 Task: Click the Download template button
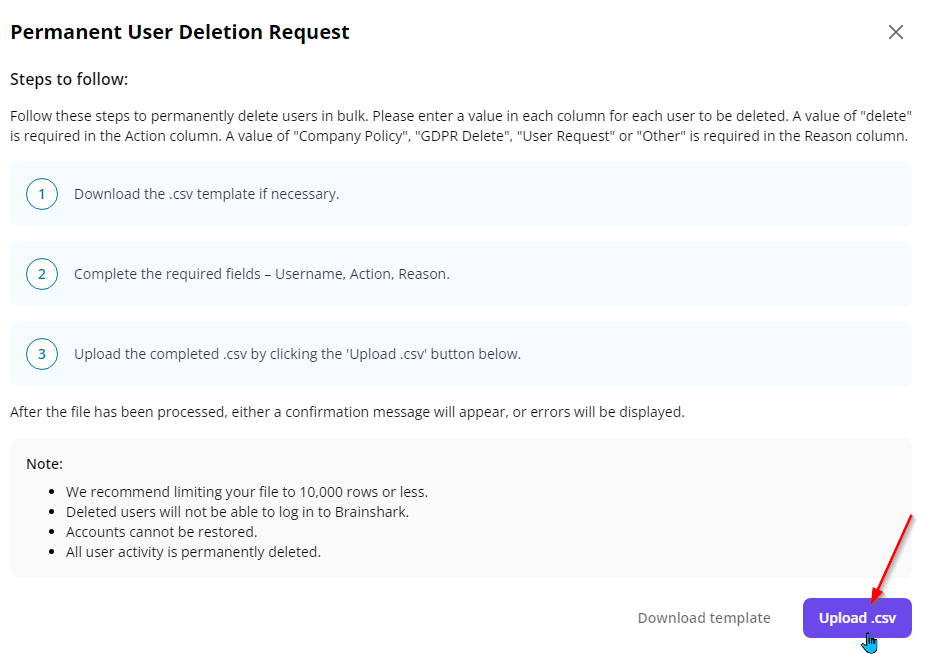point(704,618)
